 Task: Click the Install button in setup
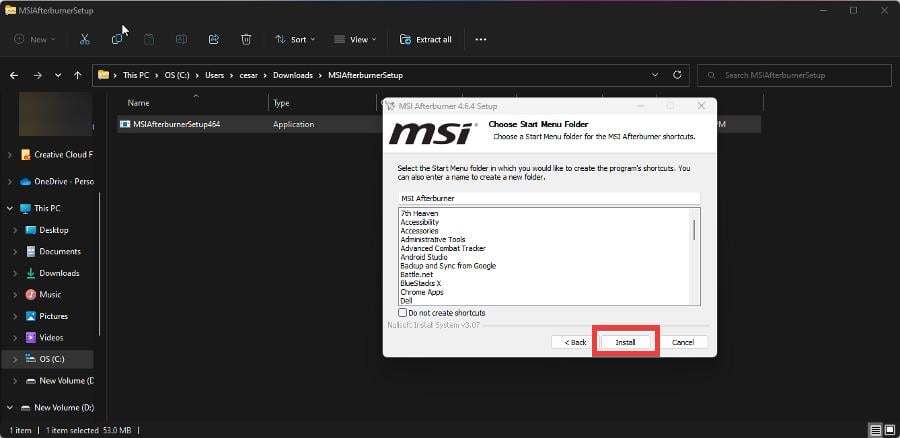pos(626,342)
